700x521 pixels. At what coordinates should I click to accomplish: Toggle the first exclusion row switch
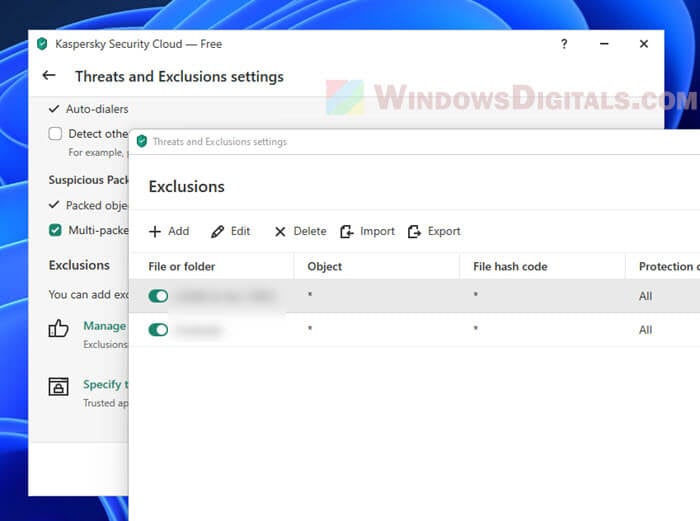(158, 296)
